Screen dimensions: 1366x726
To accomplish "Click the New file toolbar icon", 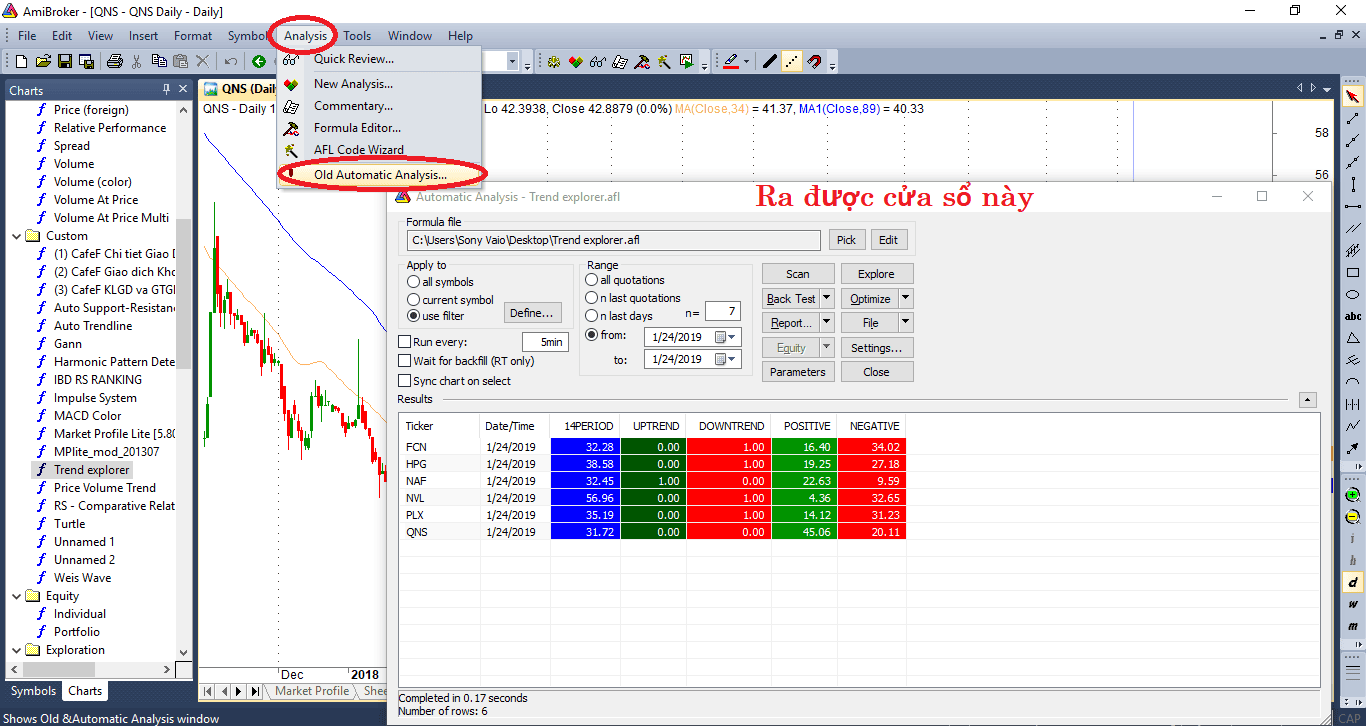I will [21, 61].
